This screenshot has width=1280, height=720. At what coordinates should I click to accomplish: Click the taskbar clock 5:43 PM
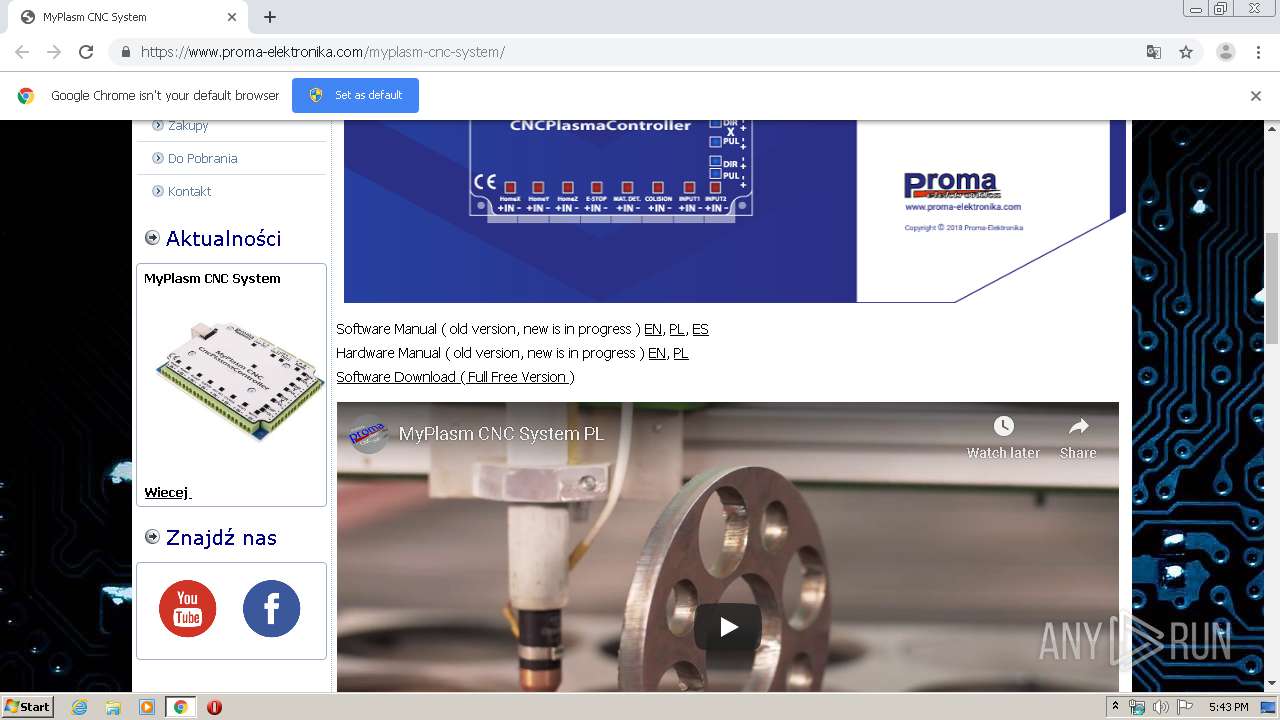pyautogui.click(x=1228, y=707)
